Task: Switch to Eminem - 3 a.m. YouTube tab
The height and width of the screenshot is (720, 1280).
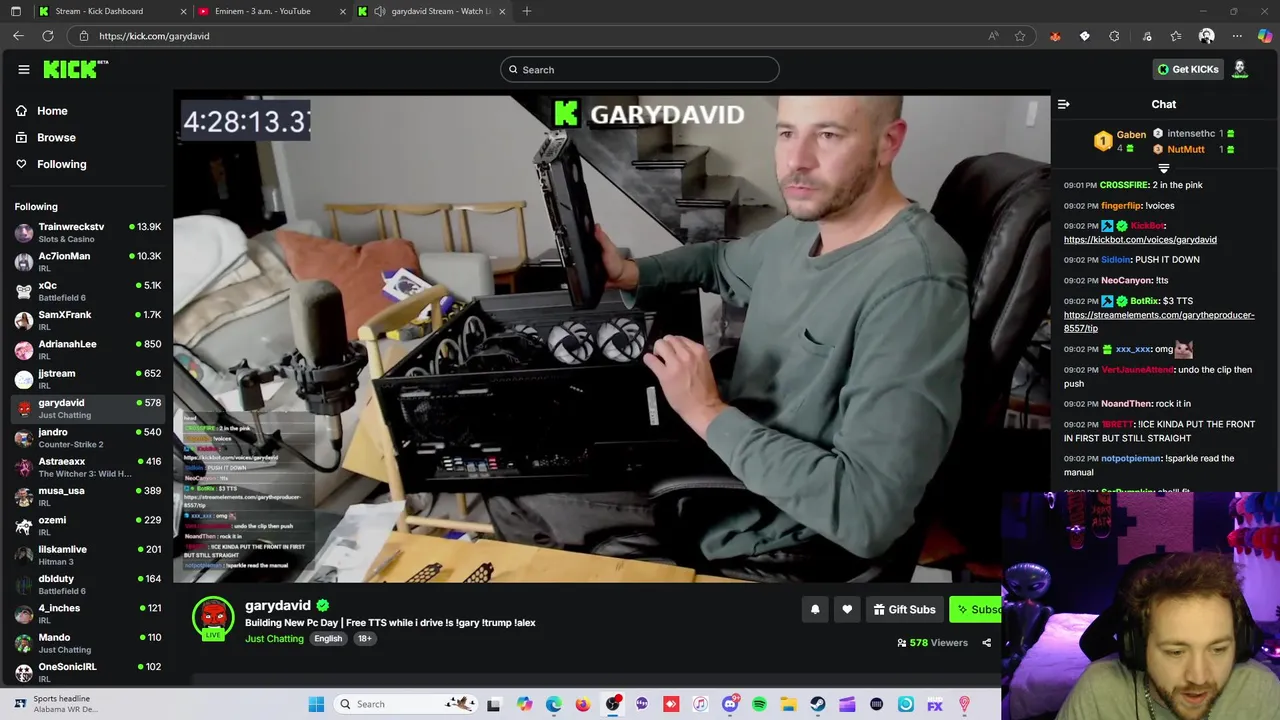Action: pos(272,11)
